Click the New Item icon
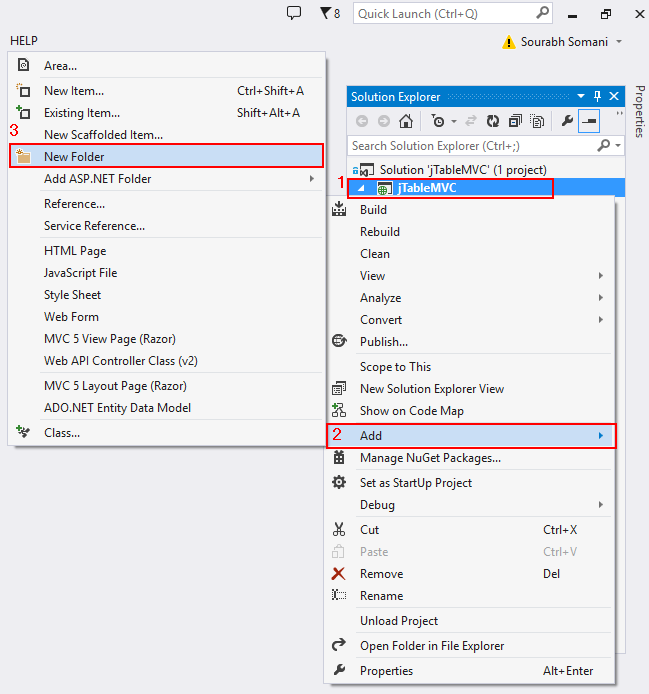This screenshot has width=649, height=694. pos(23,90)
